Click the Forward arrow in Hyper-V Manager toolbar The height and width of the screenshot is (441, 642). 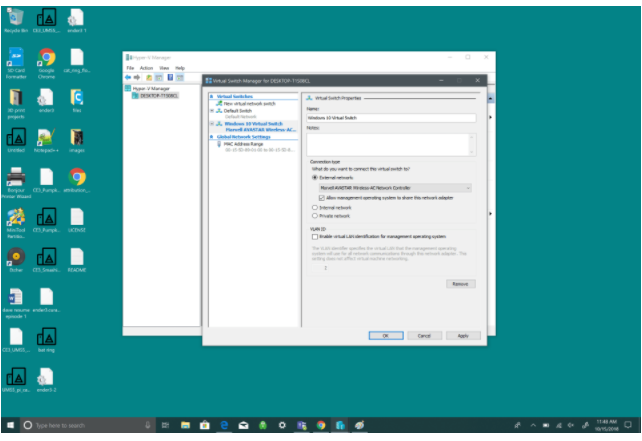click(x=137, y=77)
